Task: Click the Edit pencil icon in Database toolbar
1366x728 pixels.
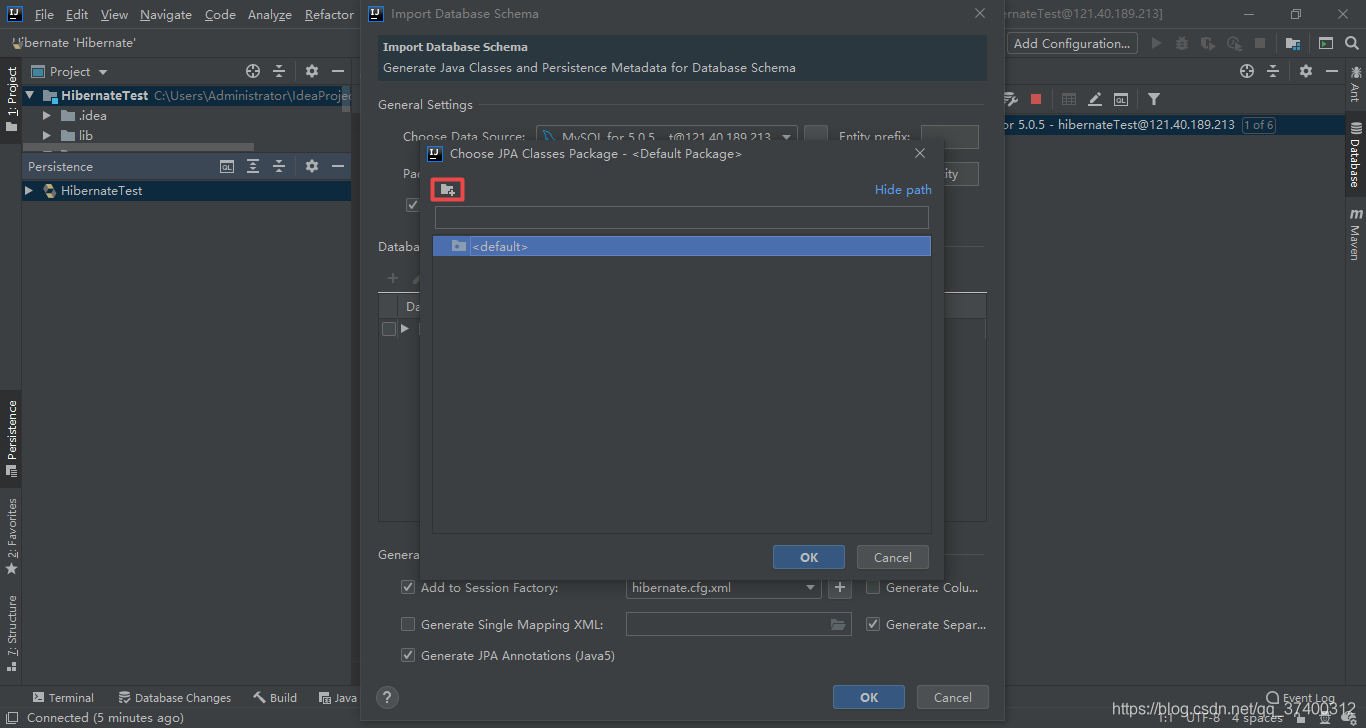Action: 1095,99
